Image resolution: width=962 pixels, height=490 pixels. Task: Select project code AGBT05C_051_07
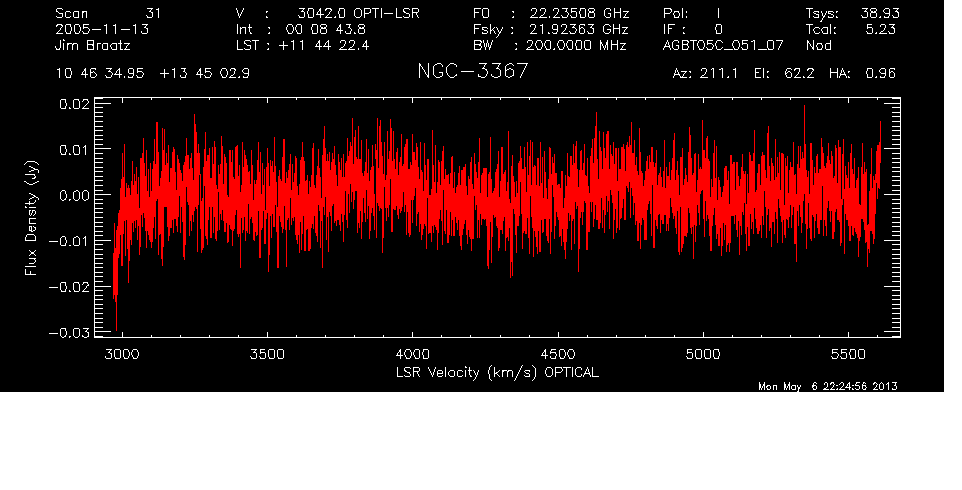pyautogui.click(x=723, y=46)
